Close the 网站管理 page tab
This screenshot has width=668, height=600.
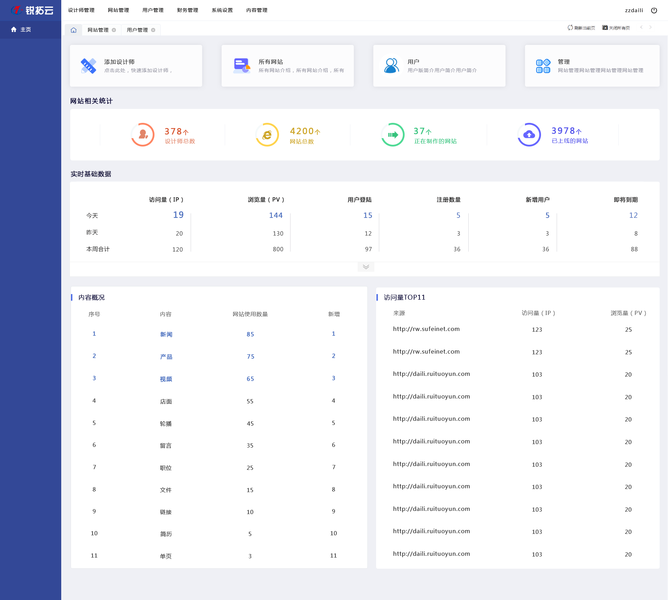click(114, 30)
